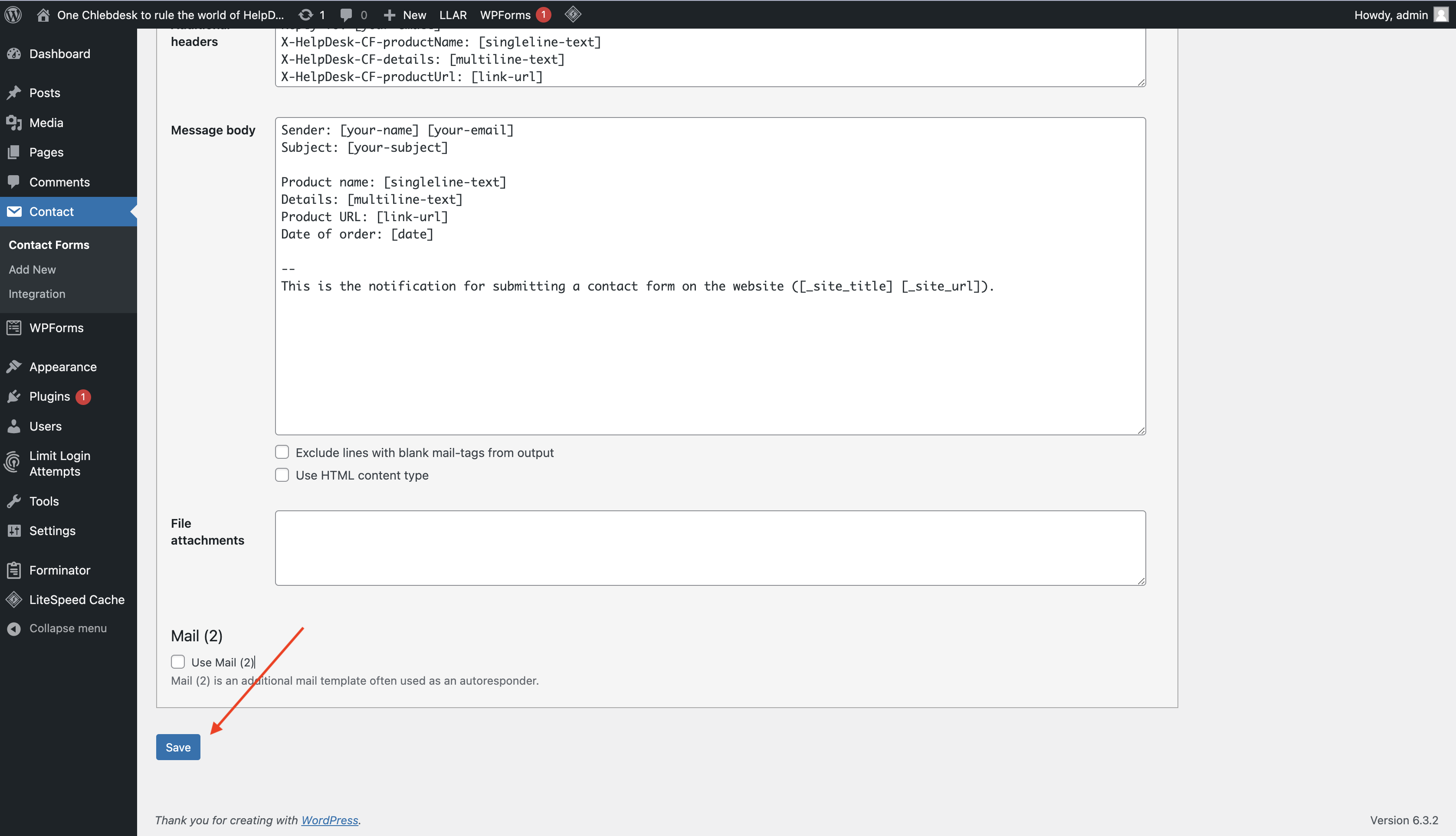Select the Integration submenu item
Viewport: 1456px width, 836px height.
(x=37, y=293)
